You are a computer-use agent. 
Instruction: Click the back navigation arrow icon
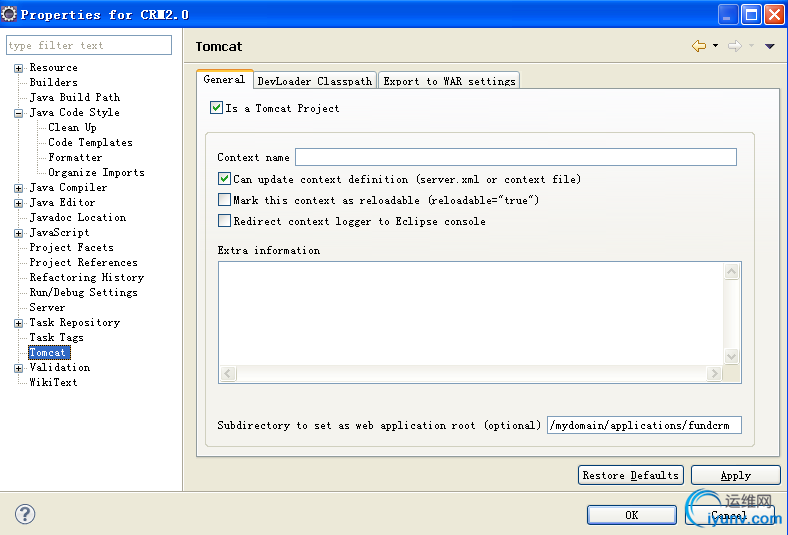coord(699,46)
